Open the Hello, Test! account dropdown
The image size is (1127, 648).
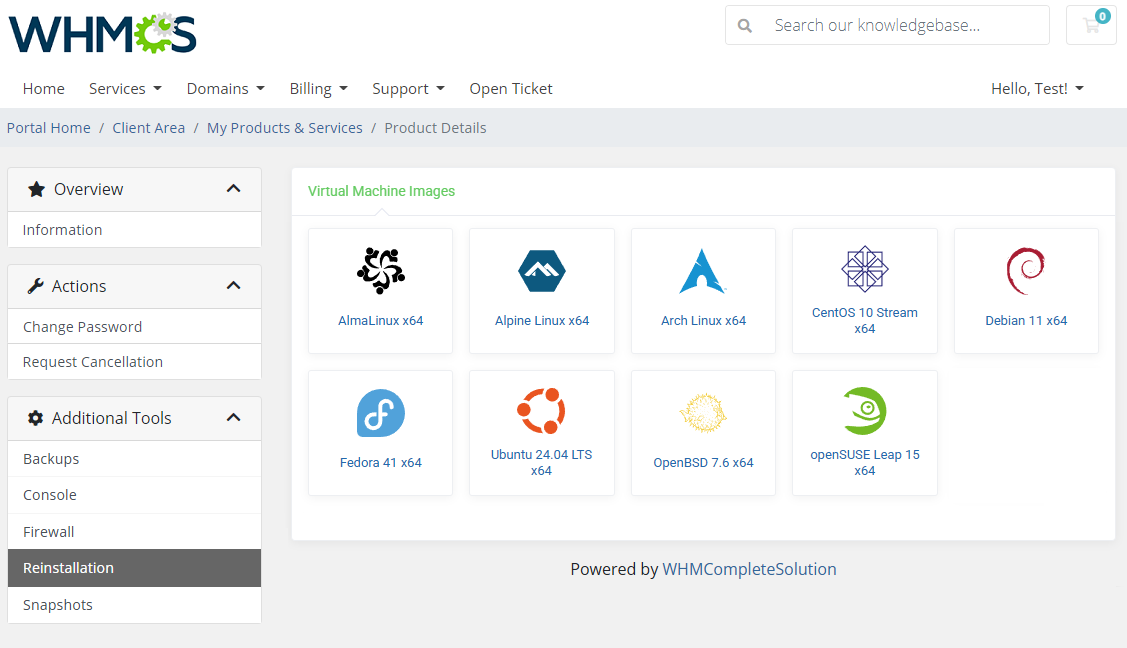point(1037,88)
